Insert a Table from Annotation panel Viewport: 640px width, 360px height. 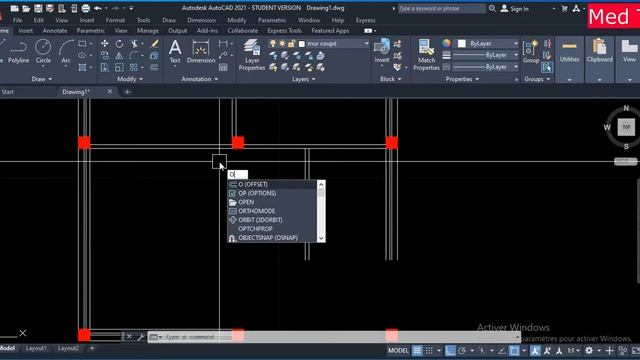[223, 67]
